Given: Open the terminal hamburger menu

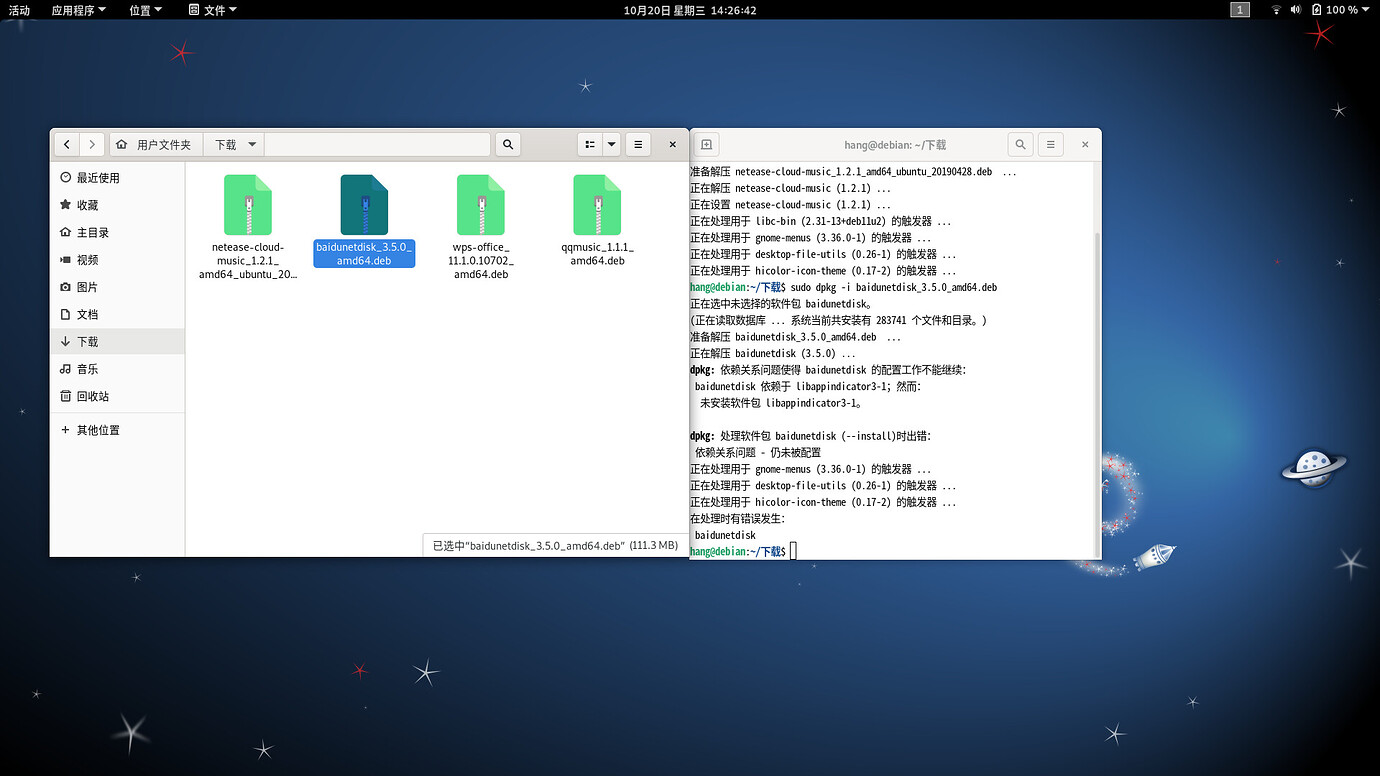Looking at the screenshot, I should [1050, 144].
